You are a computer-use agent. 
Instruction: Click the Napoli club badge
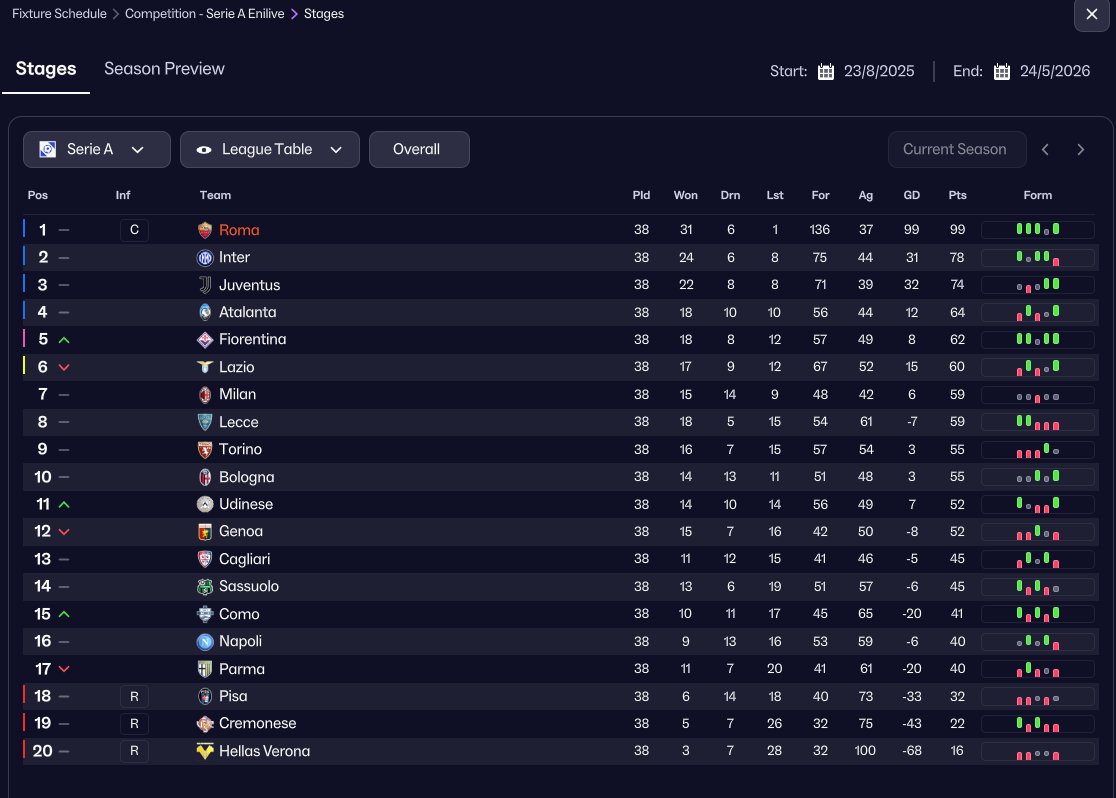pyautogui.click(x=206, y=641)
